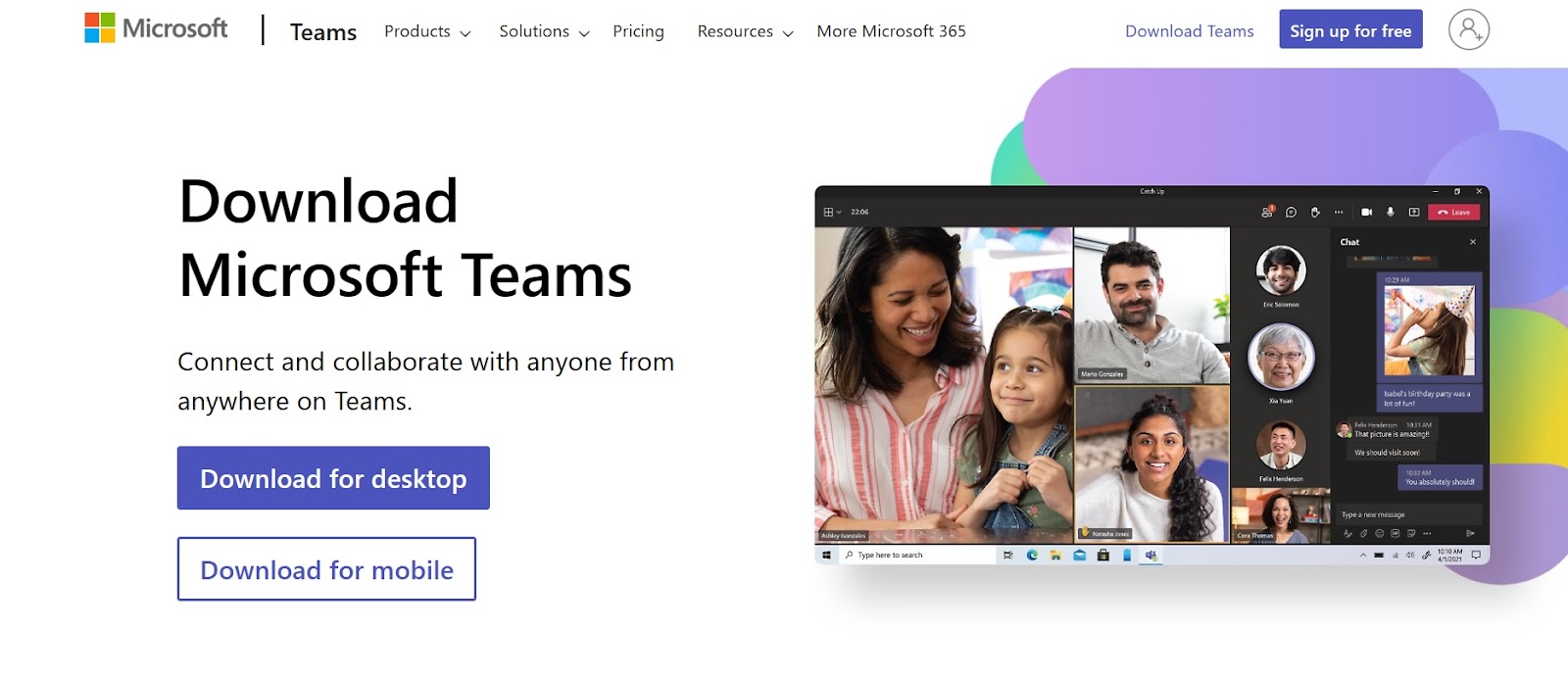Mute the microphone in the meeting toolbar

pyautogui.click(x=1390, y=212)
